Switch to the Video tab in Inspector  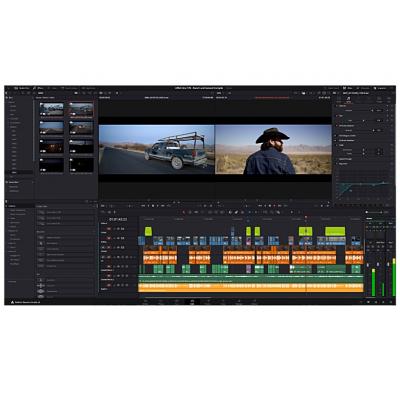[x=339, y=99]
